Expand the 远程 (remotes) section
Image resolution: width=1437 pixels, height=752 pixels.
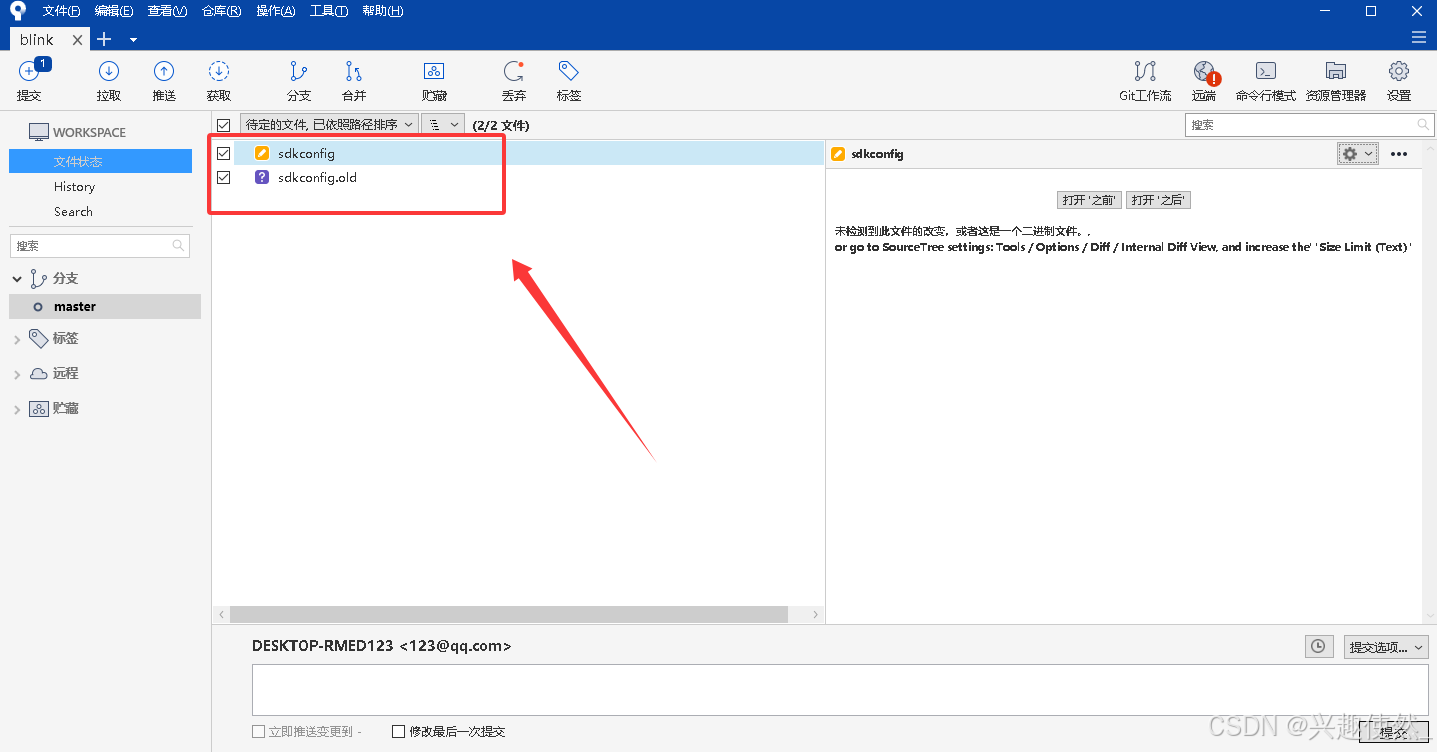coord(17,374)
